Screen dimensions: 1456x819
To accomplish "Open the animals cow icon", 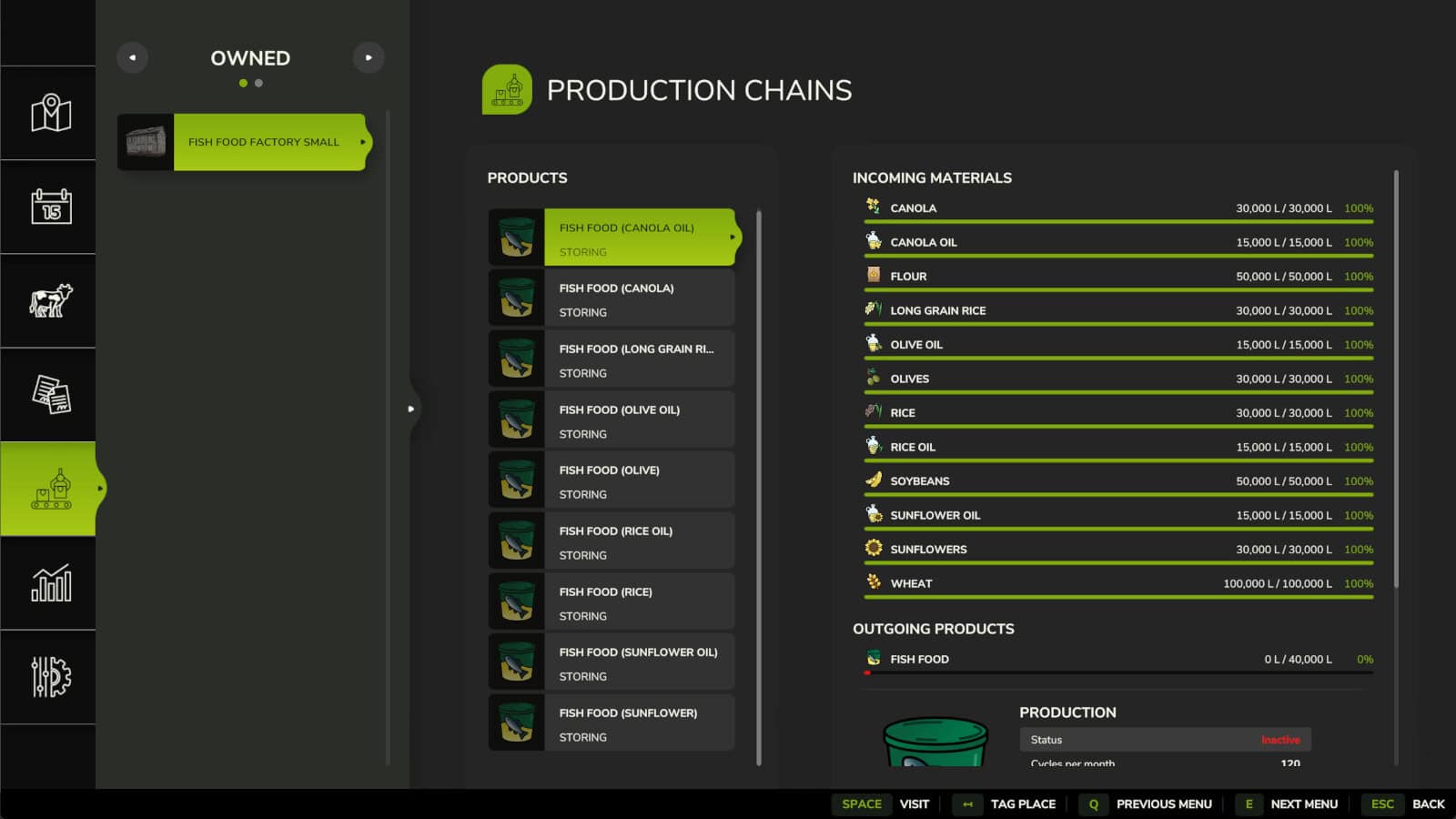I will click(x=50, y=300).
